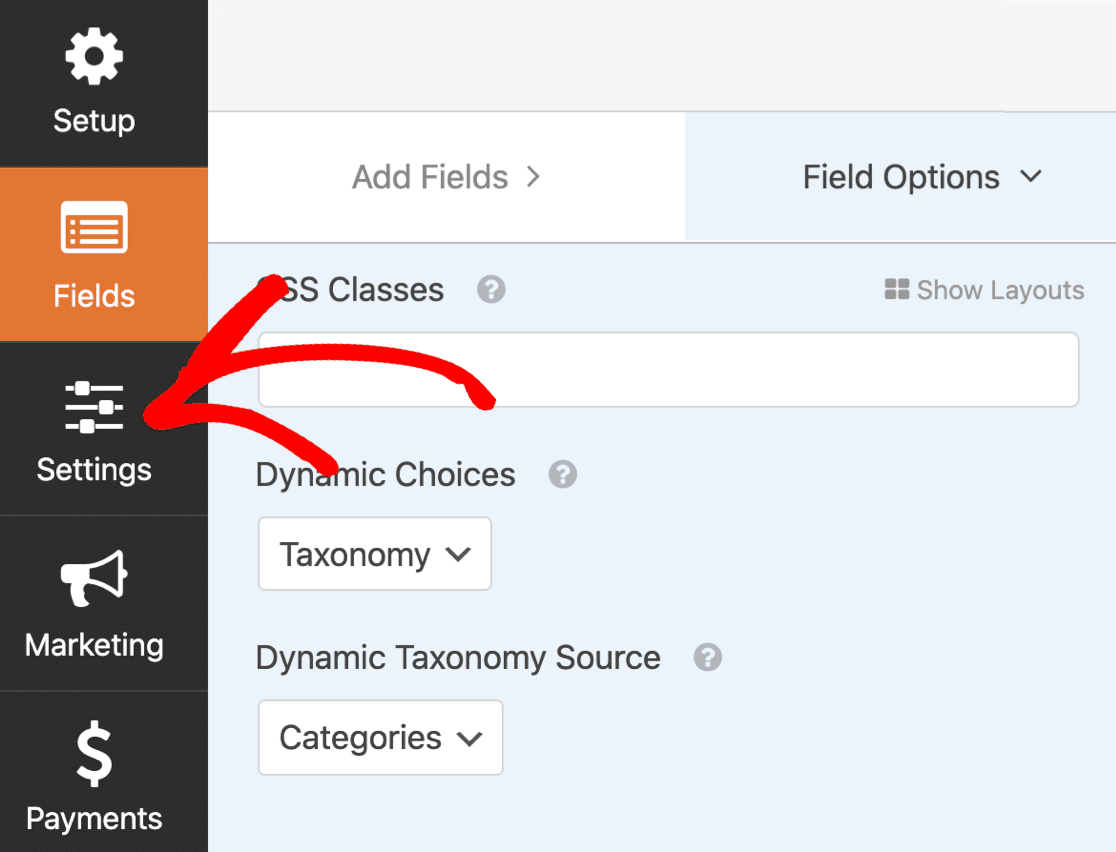Open the Marketing megaphone icon
The height and width of the screenshot is (852, 1116).
click(x=94, y=578)
